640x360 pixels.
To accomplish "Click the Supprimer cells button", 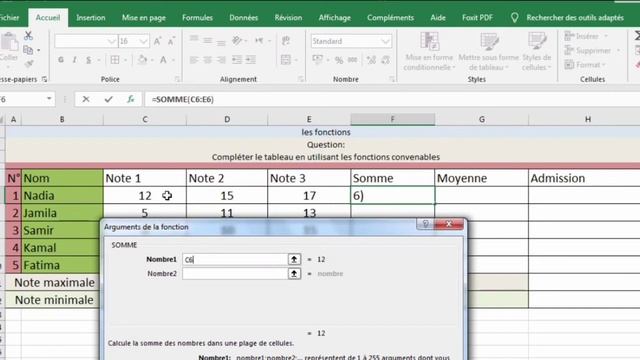I will (592, 51).
